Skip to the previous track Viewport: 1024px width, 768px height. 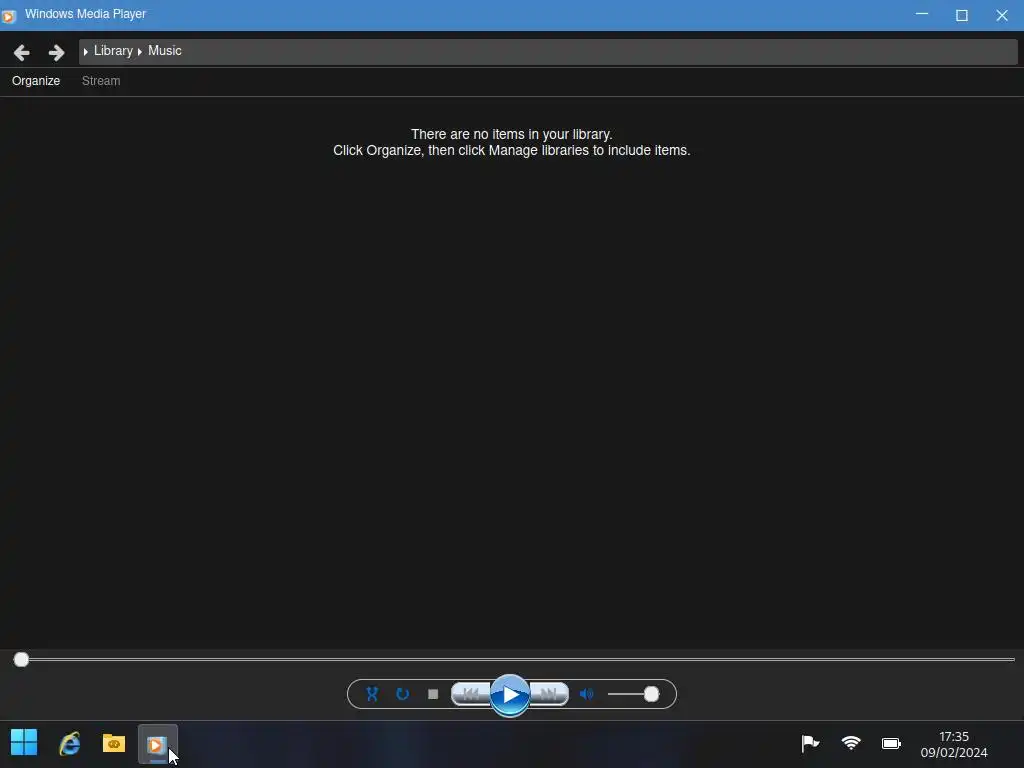coord(470,694)
